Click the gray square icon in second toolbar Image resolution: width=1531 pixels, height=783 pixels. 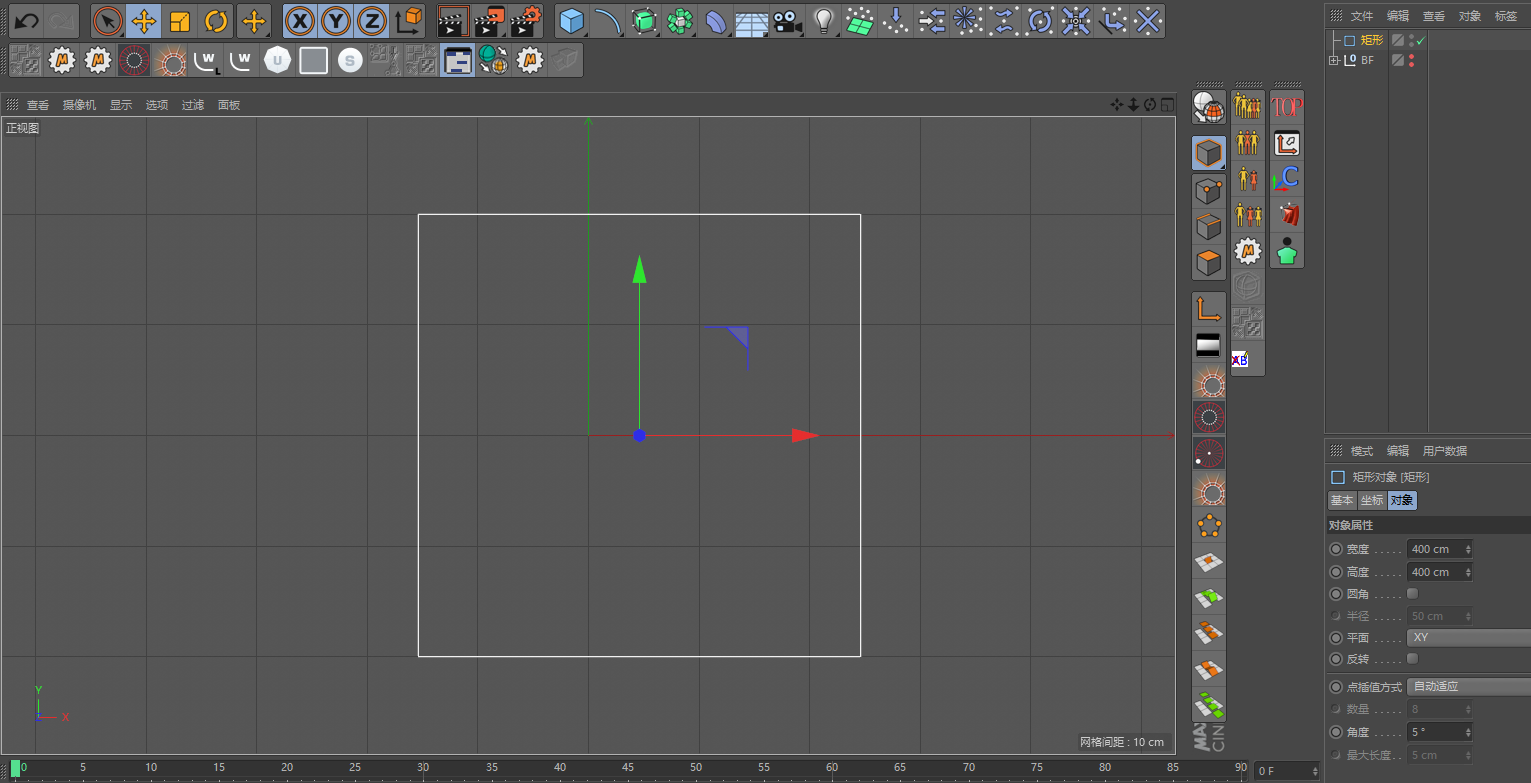313,61
